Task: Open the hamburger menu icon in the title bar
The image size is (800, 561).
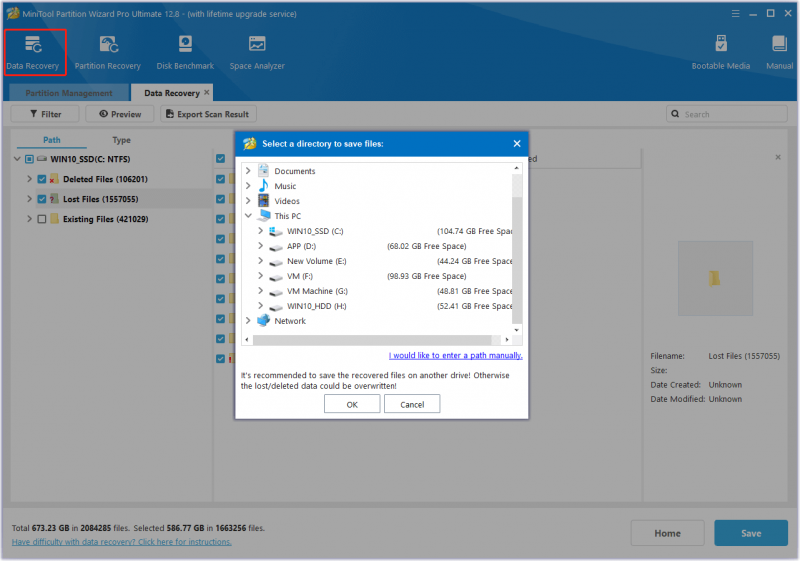Action: coord(735,14)
